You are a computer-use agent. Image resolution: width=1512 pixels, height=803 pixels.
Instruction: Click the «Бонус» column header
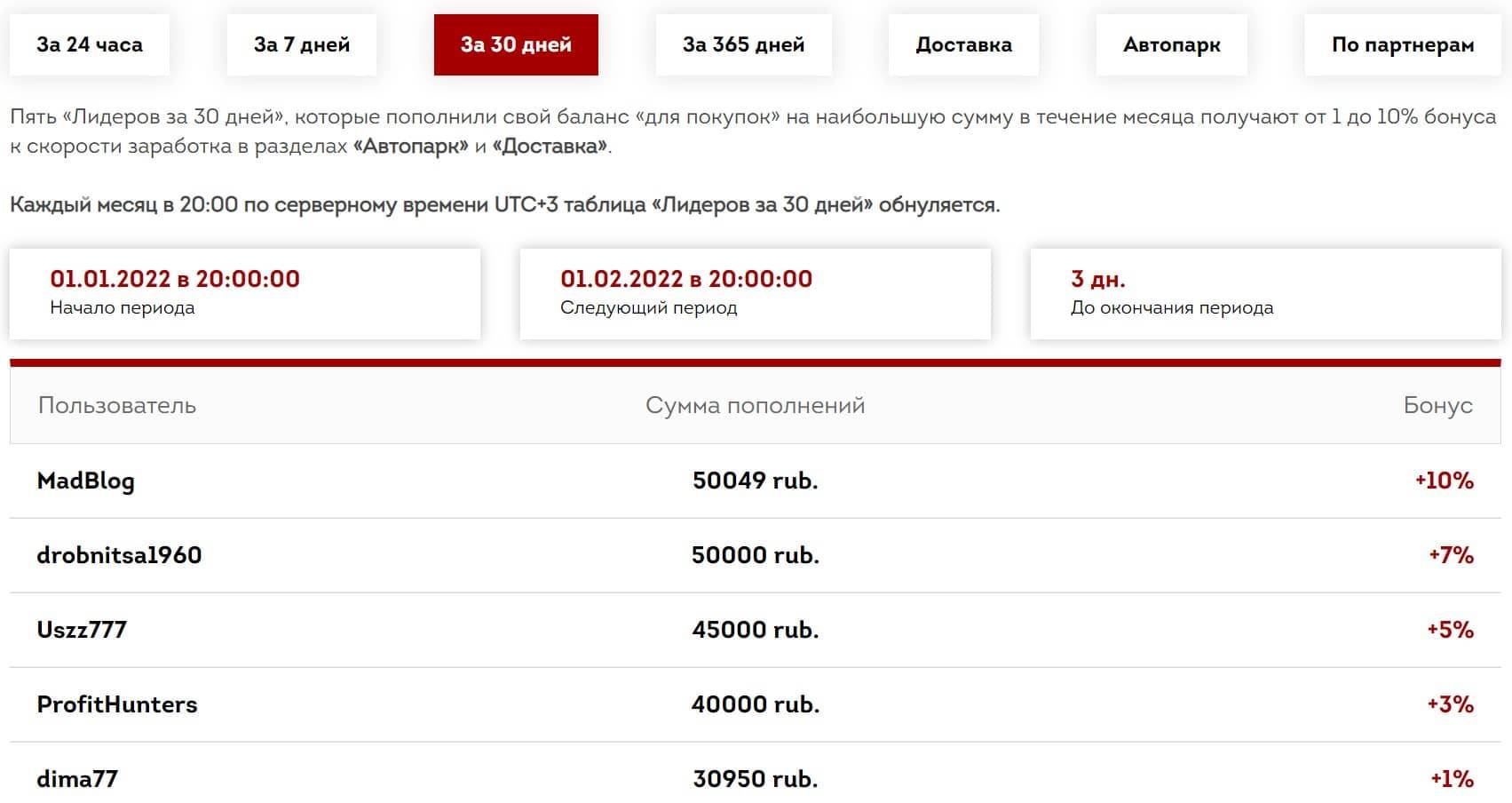(x=1438, y=406)
